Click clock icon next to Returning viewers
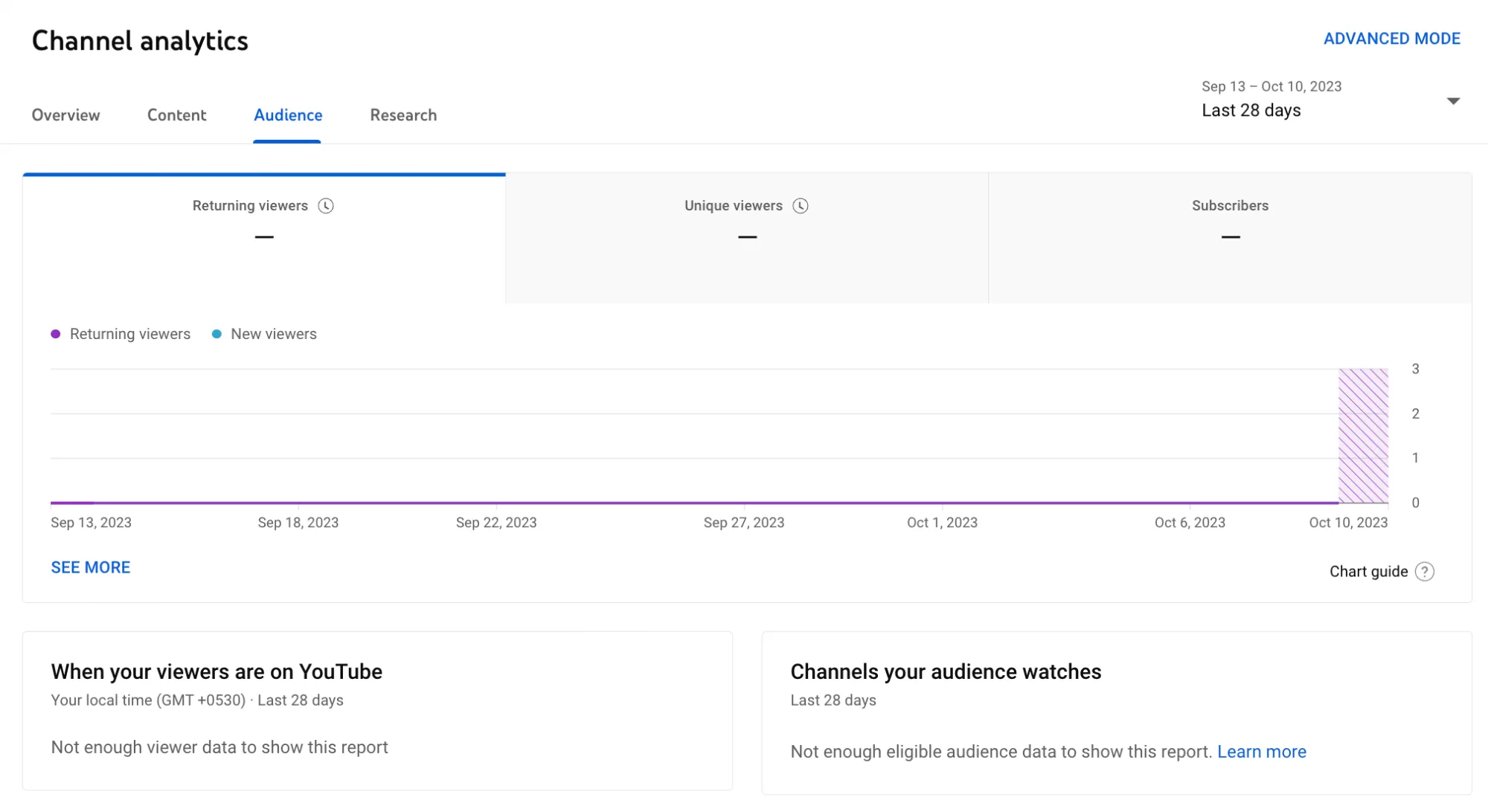 point(326,206)
